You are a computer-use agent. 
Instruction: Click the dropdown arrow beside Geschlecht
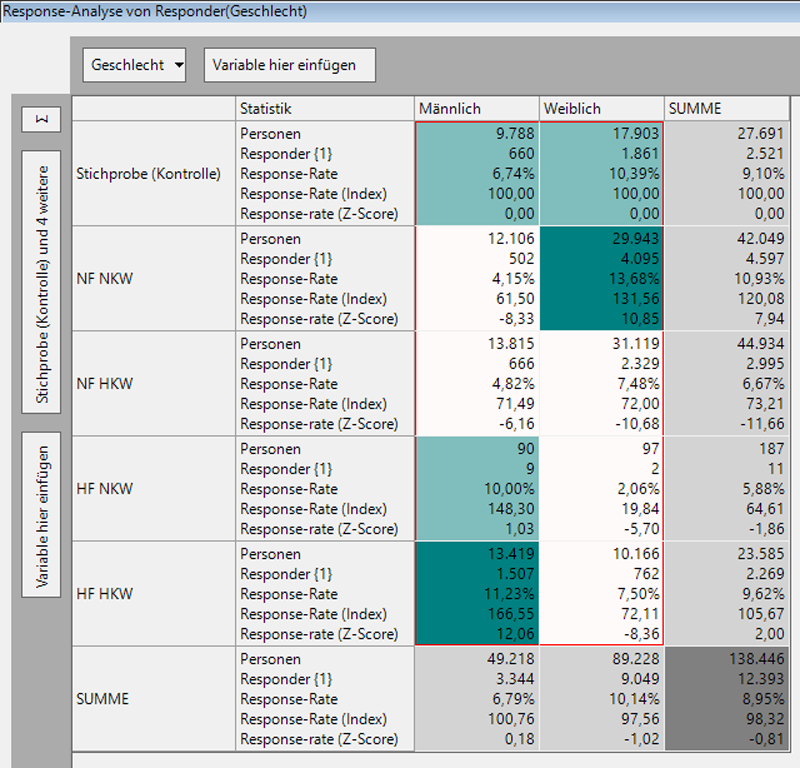tap(178, 64)
